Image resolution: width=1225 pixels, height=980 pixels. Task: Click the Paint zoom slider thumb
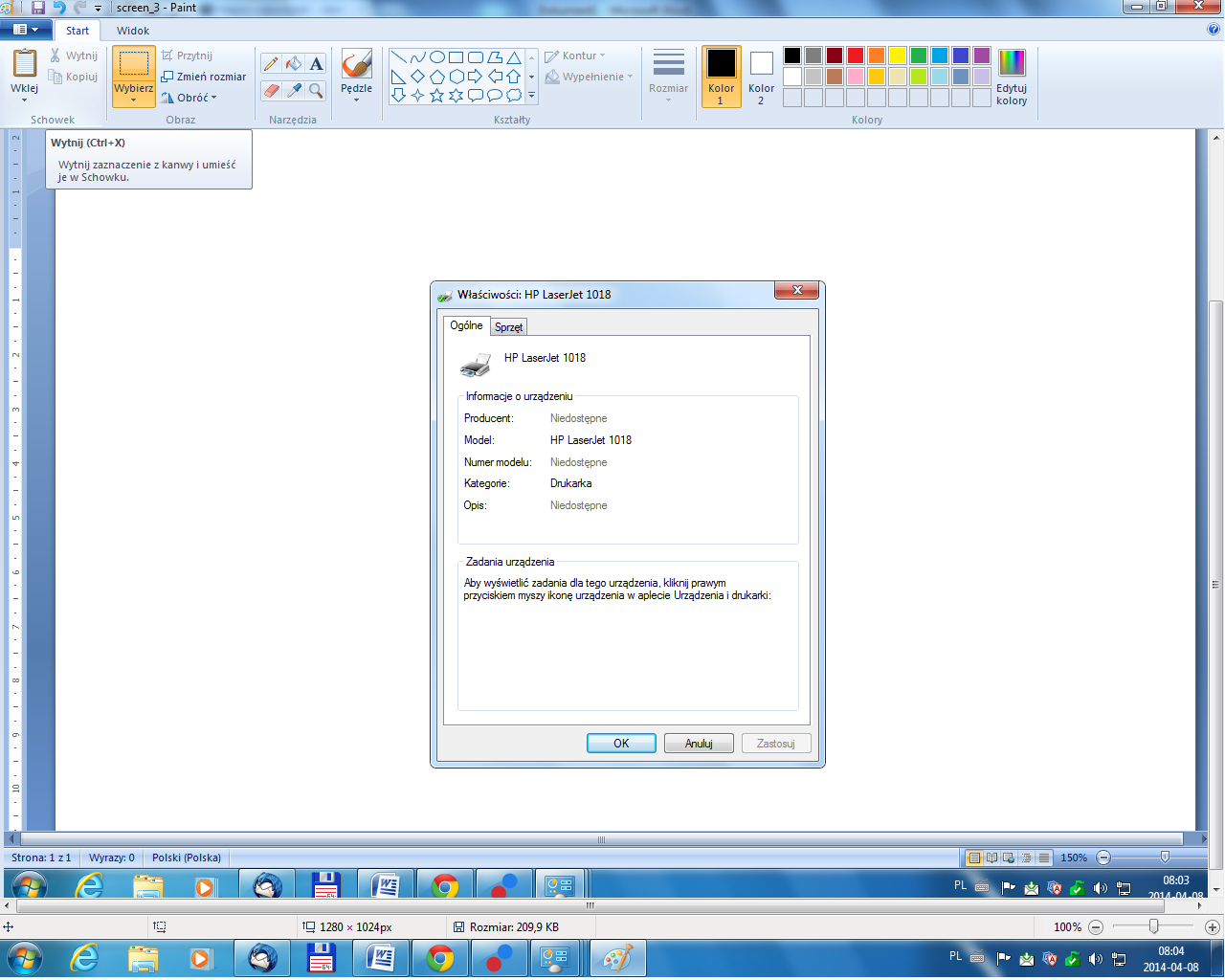click(1154, 926)
